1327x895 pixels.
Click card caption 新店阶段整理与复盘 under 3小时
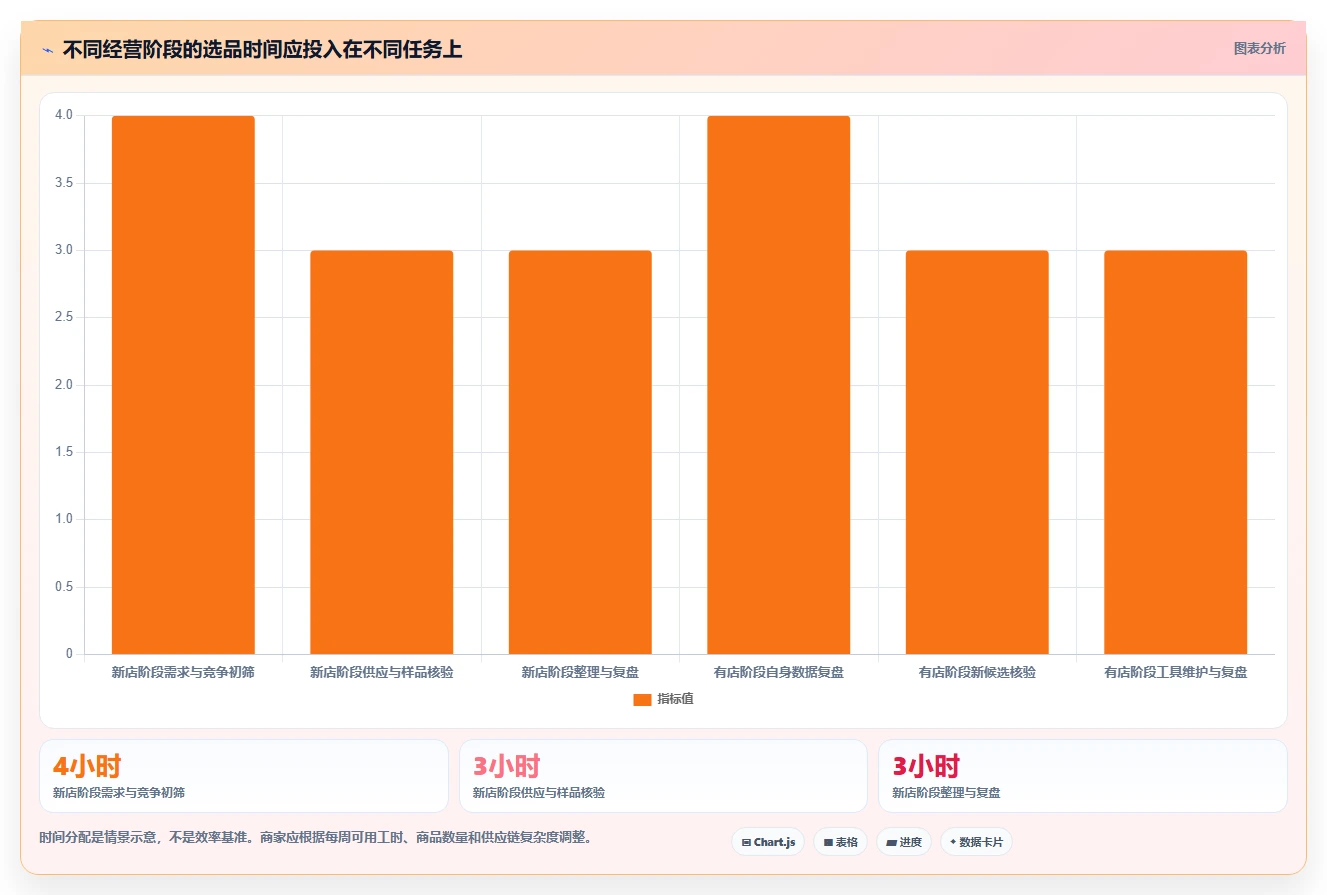point(946,793)
